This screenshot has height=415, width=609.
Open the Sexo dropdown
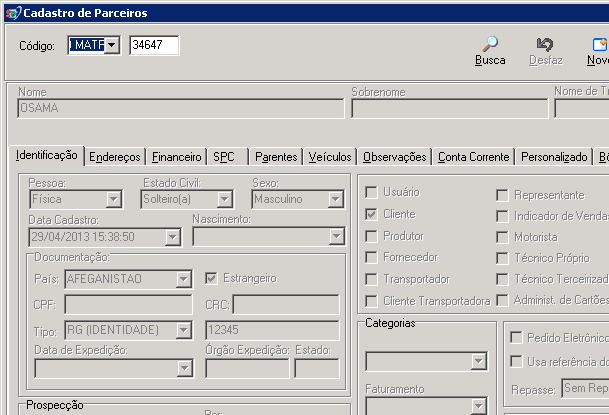tap(336, 200)
